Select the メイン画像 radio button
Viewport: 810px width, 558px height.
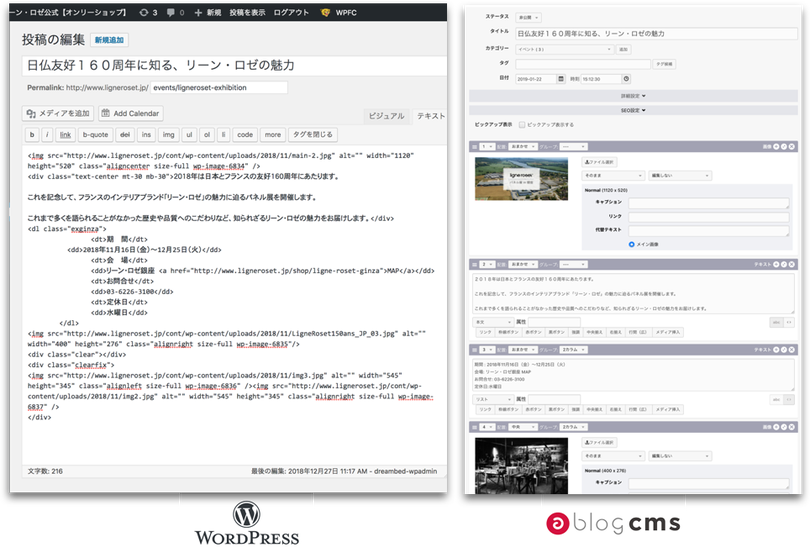[632, 243]
